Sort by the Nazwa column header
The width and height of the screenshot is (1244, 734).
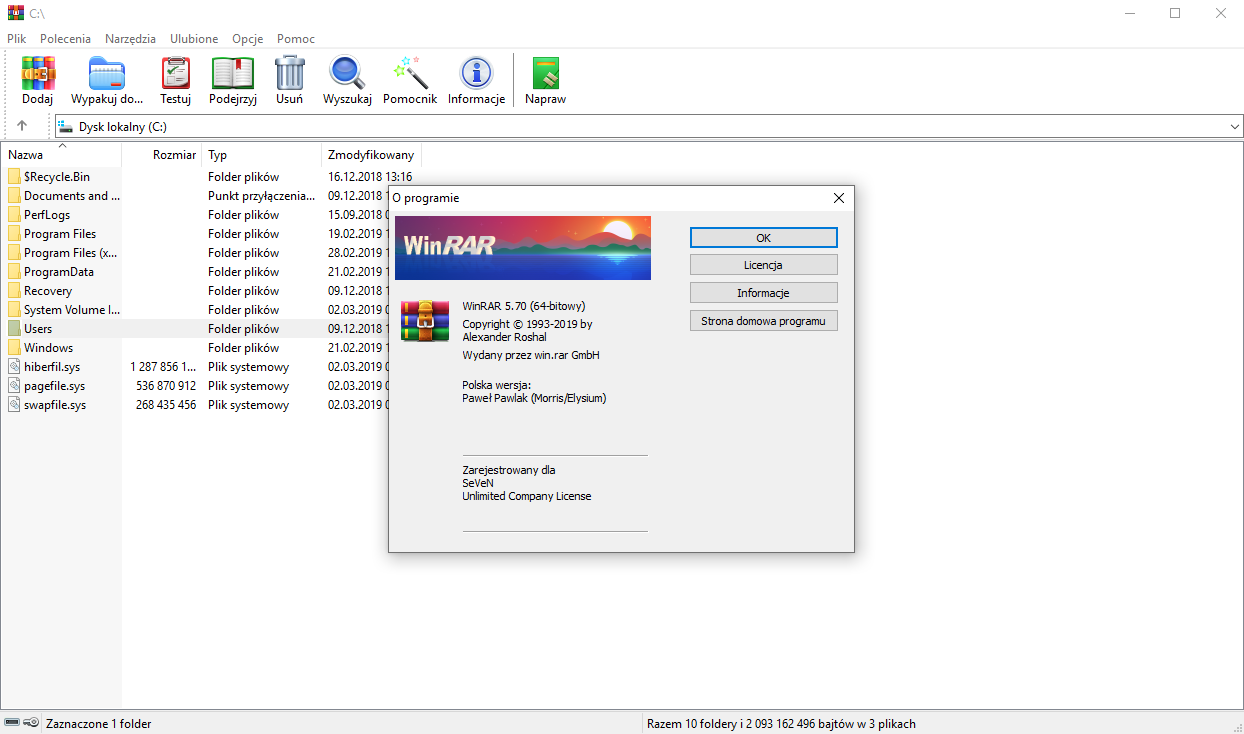[61, 155]
